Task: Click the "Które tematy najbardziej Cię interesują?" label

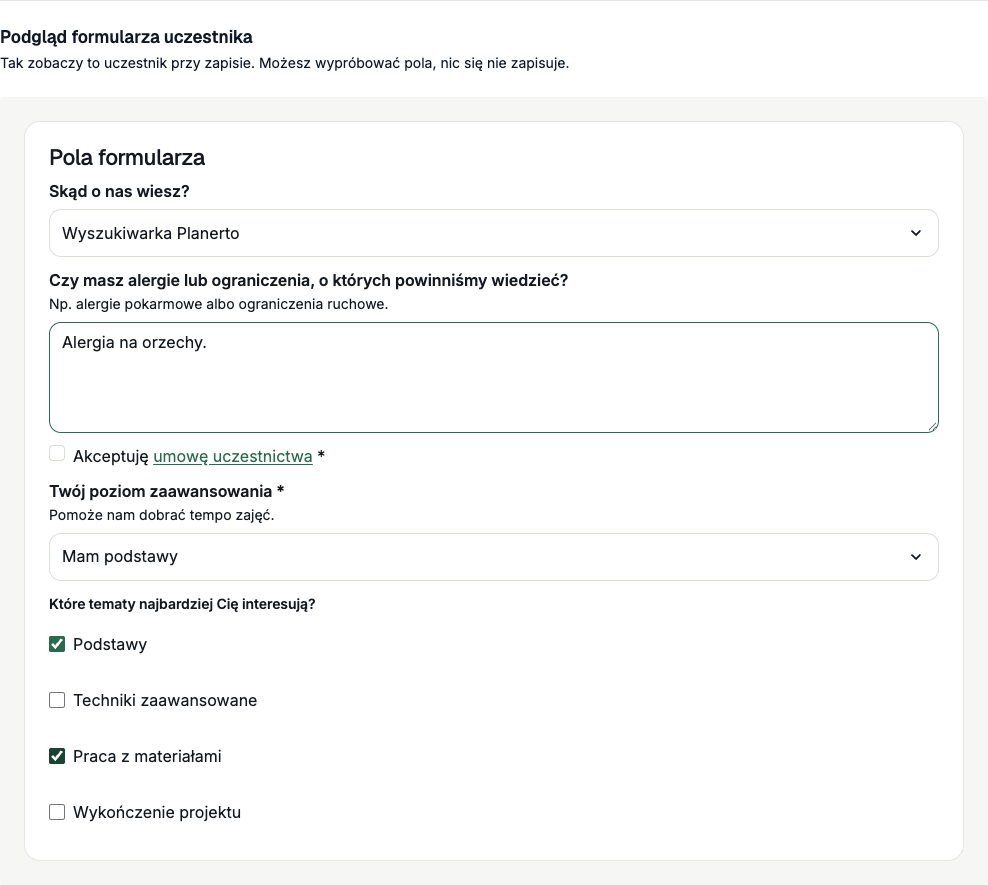Action: click(182, 604)
